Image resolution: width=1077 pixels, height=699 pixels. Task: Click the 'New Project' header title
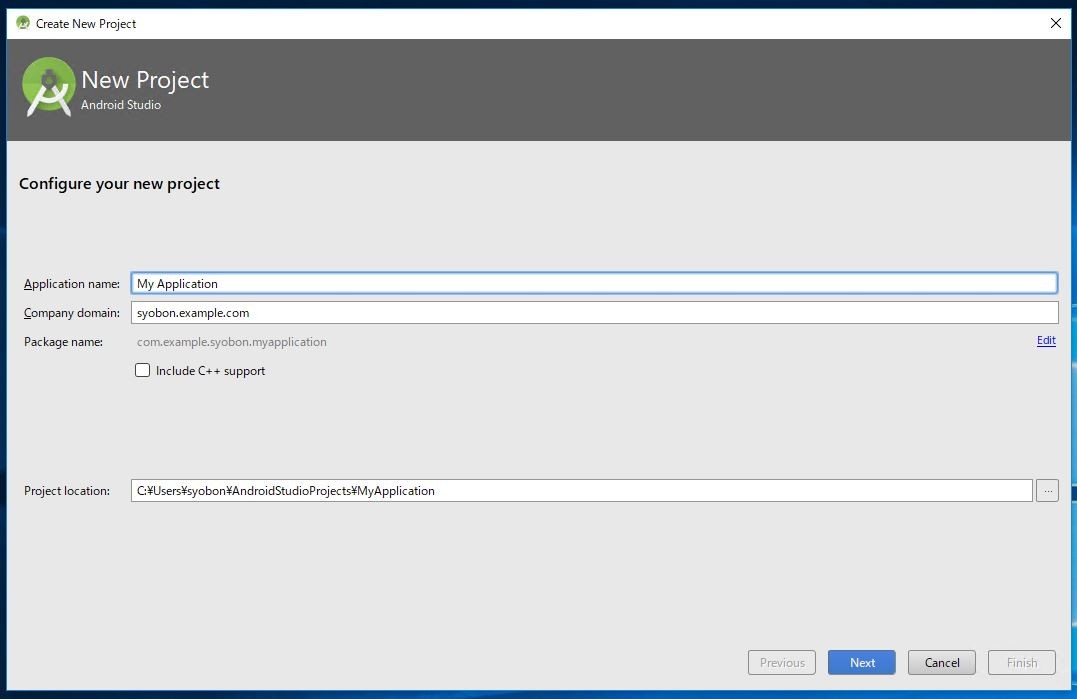tap(145, 80)
